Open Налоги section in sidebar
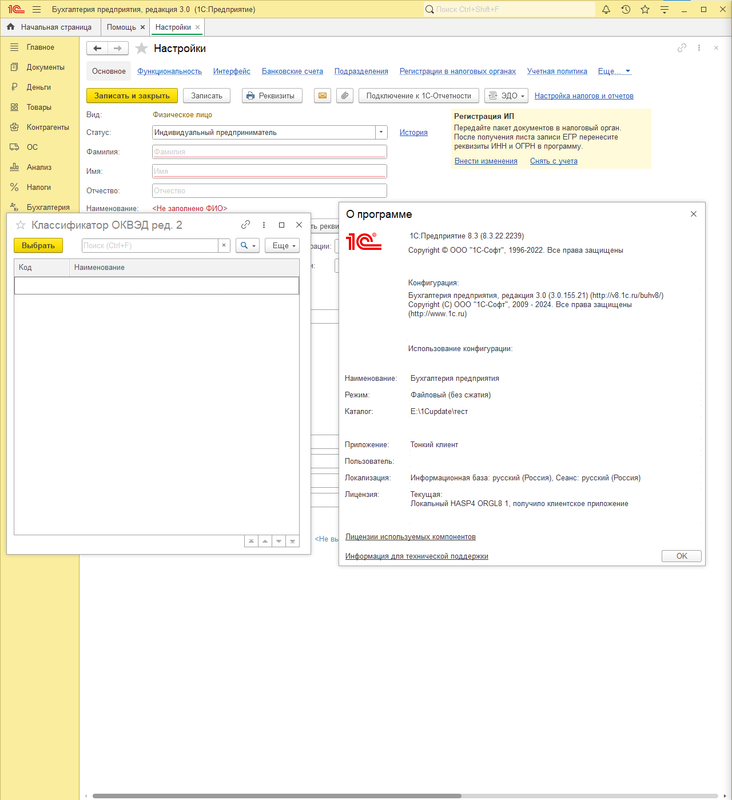The height and width of the screenshot is (800, 732). (38, 187)
